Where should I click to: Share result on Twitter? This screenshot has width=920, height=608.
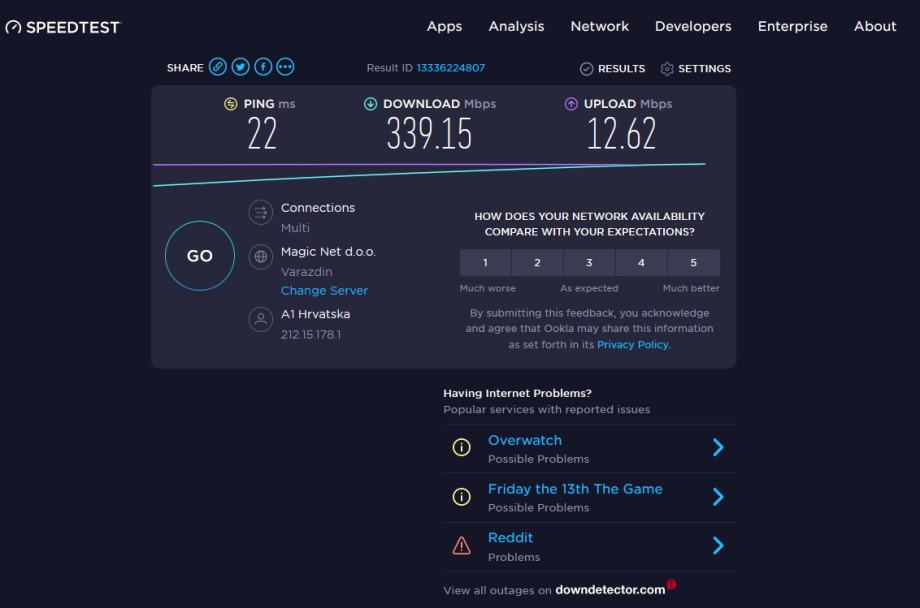point(241,67)
